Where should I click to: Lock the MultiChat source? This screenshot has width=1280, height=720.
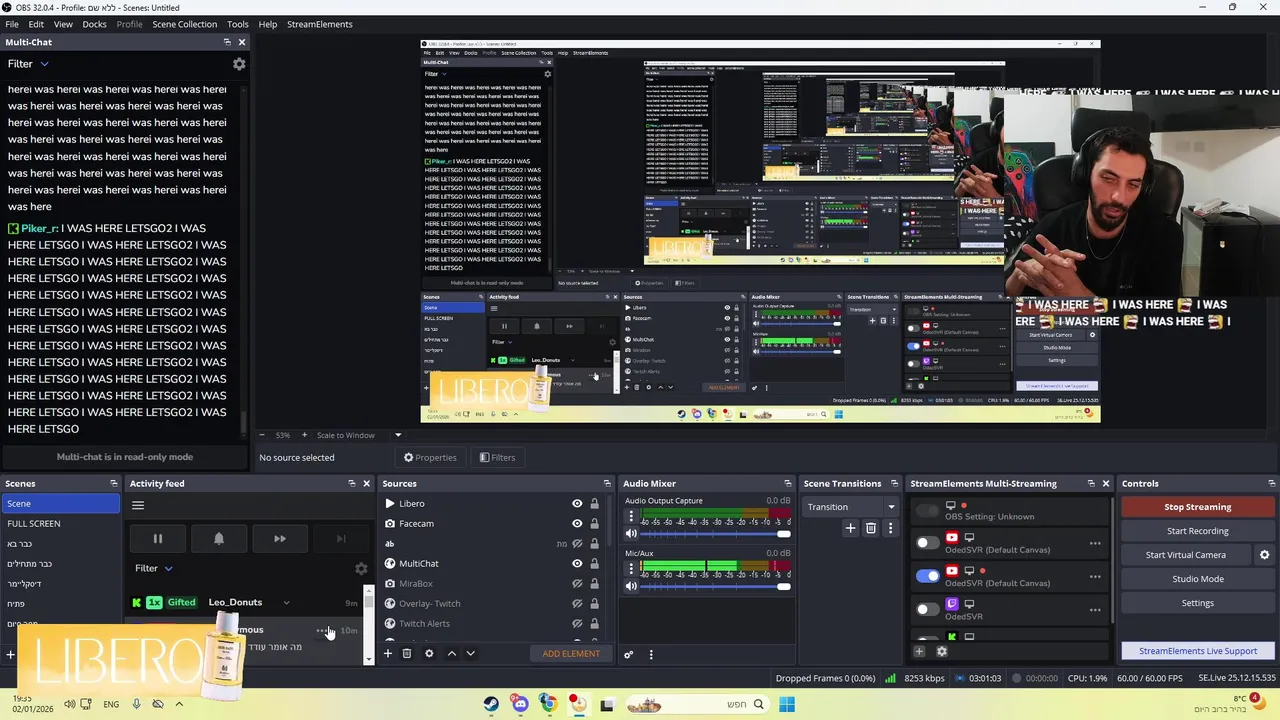594,563
